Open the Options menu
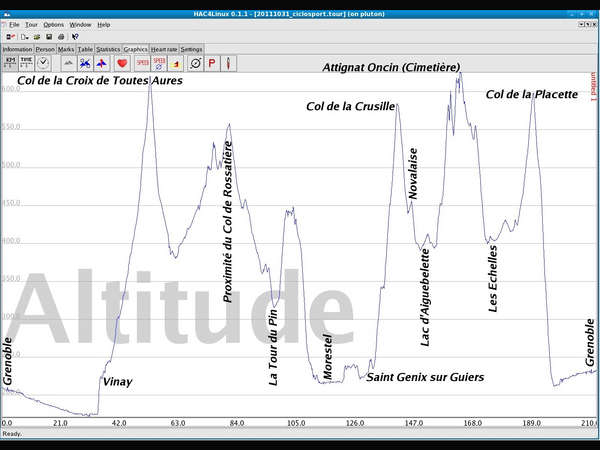 tap(53, 24)
